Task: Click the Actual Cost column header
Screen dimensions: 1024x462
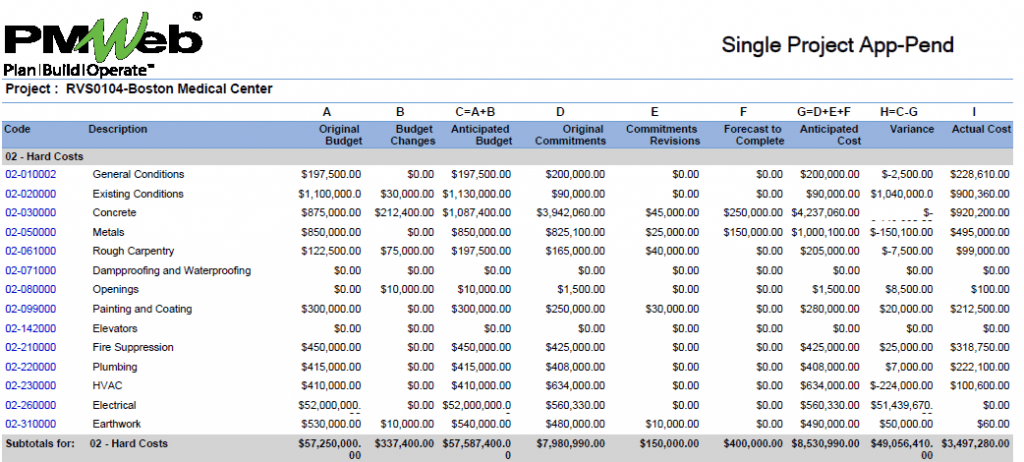Action: click(981, 129)
